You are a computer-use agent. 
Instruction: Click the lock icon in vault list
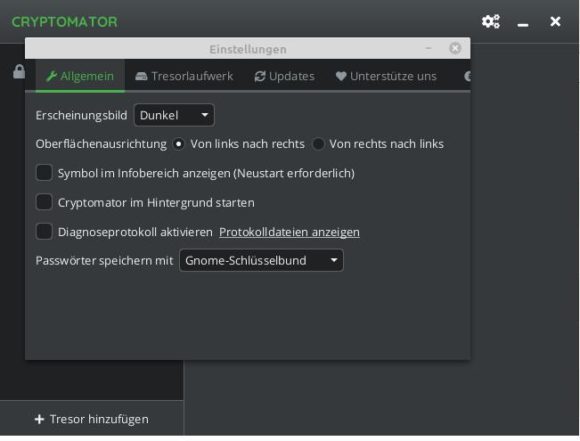pyautogui.click(x=19, y=71)
